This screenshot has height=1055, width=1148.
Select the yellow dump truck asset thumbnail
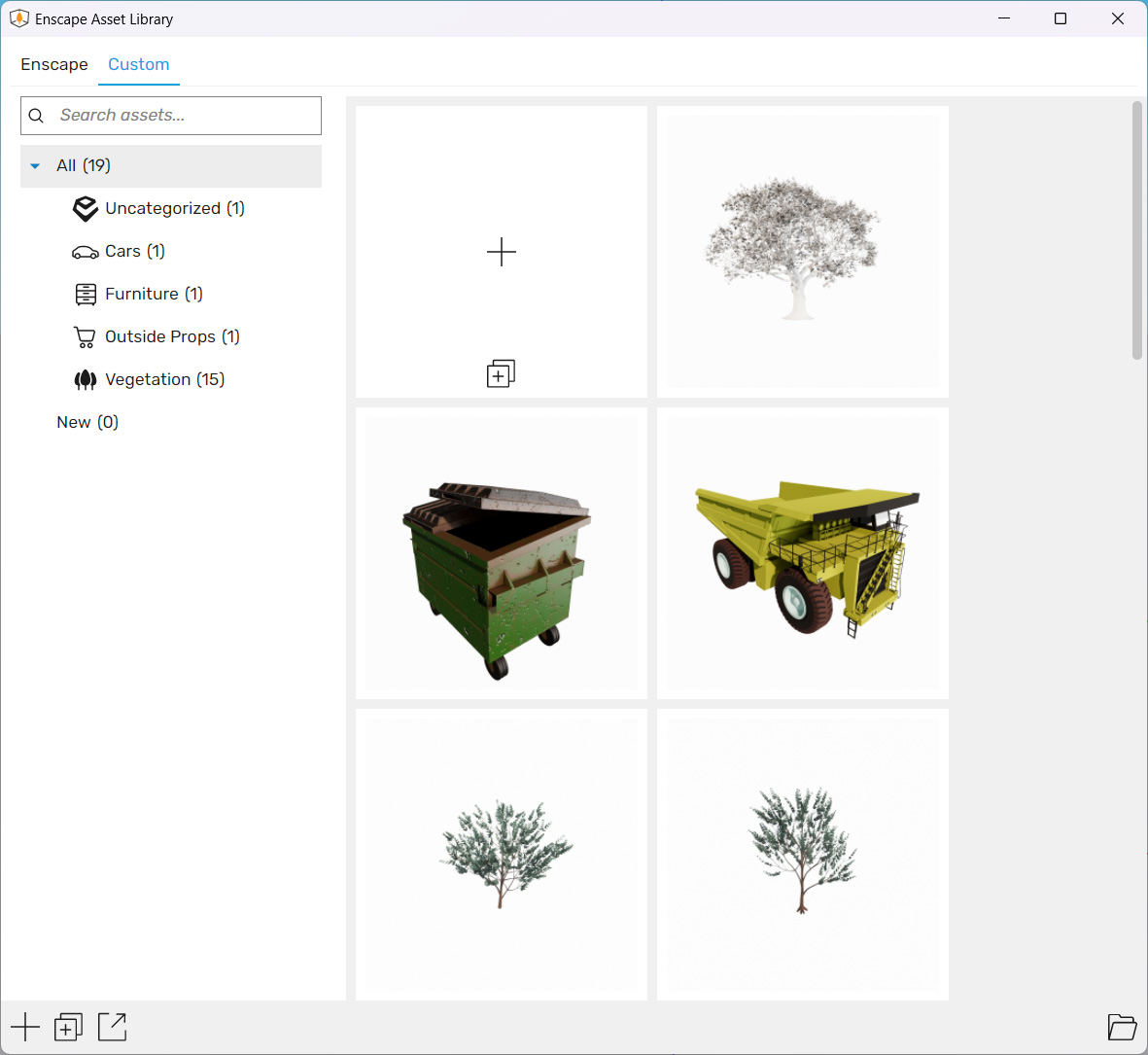(802, 553)
